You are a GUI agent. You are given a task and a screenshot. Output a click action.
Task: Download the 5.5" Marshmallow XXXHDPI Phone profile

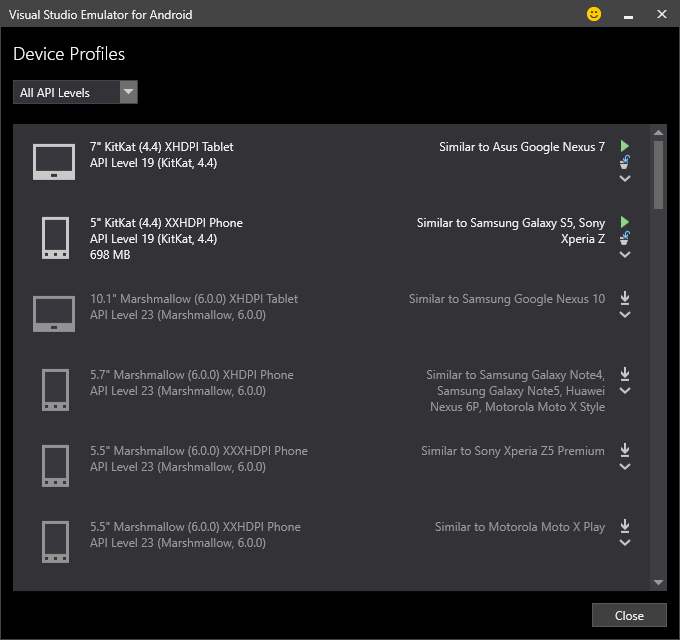(625, 450)
